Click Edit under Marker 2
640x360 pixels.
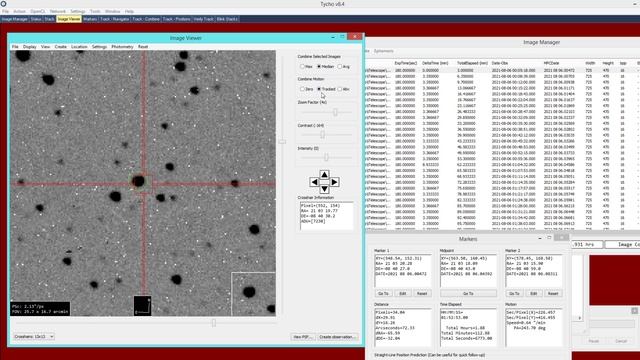pos(533,293)
